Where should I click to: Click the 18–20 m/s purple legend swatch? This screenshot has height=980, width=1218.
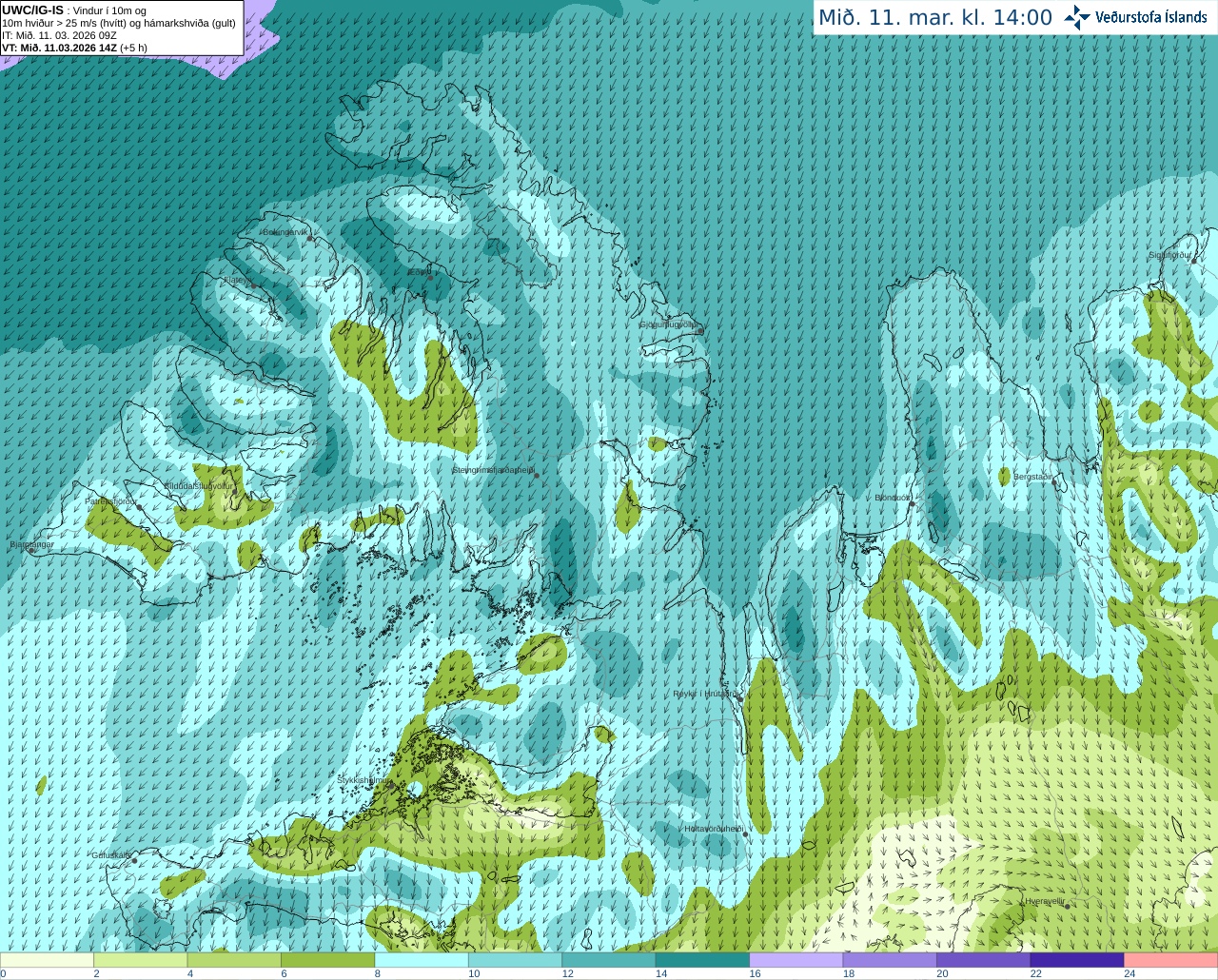[x=890, y=960]
